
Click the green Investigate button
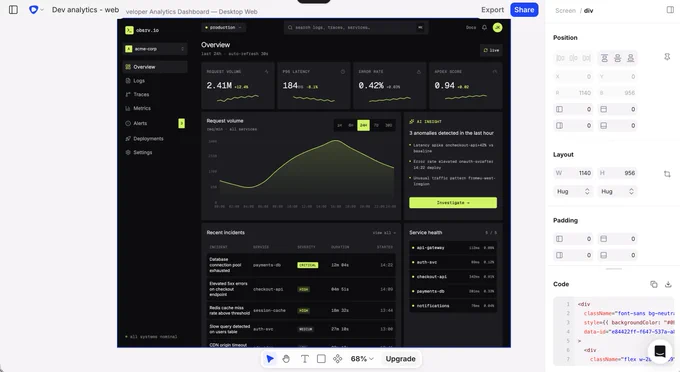(x=453, y=202)
